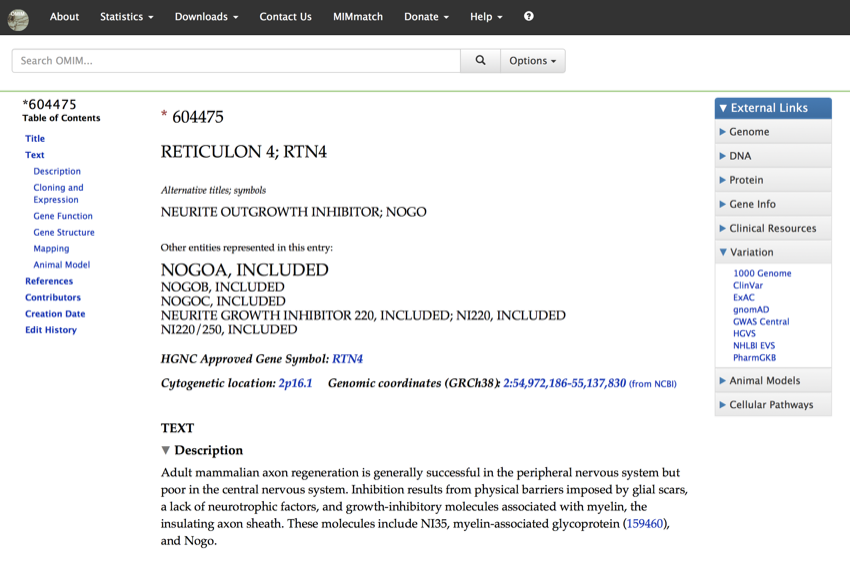Follow the 2p16.1 cytogenetic location link
The height and width of the screenshot is (572, 850).
point(295,383)
